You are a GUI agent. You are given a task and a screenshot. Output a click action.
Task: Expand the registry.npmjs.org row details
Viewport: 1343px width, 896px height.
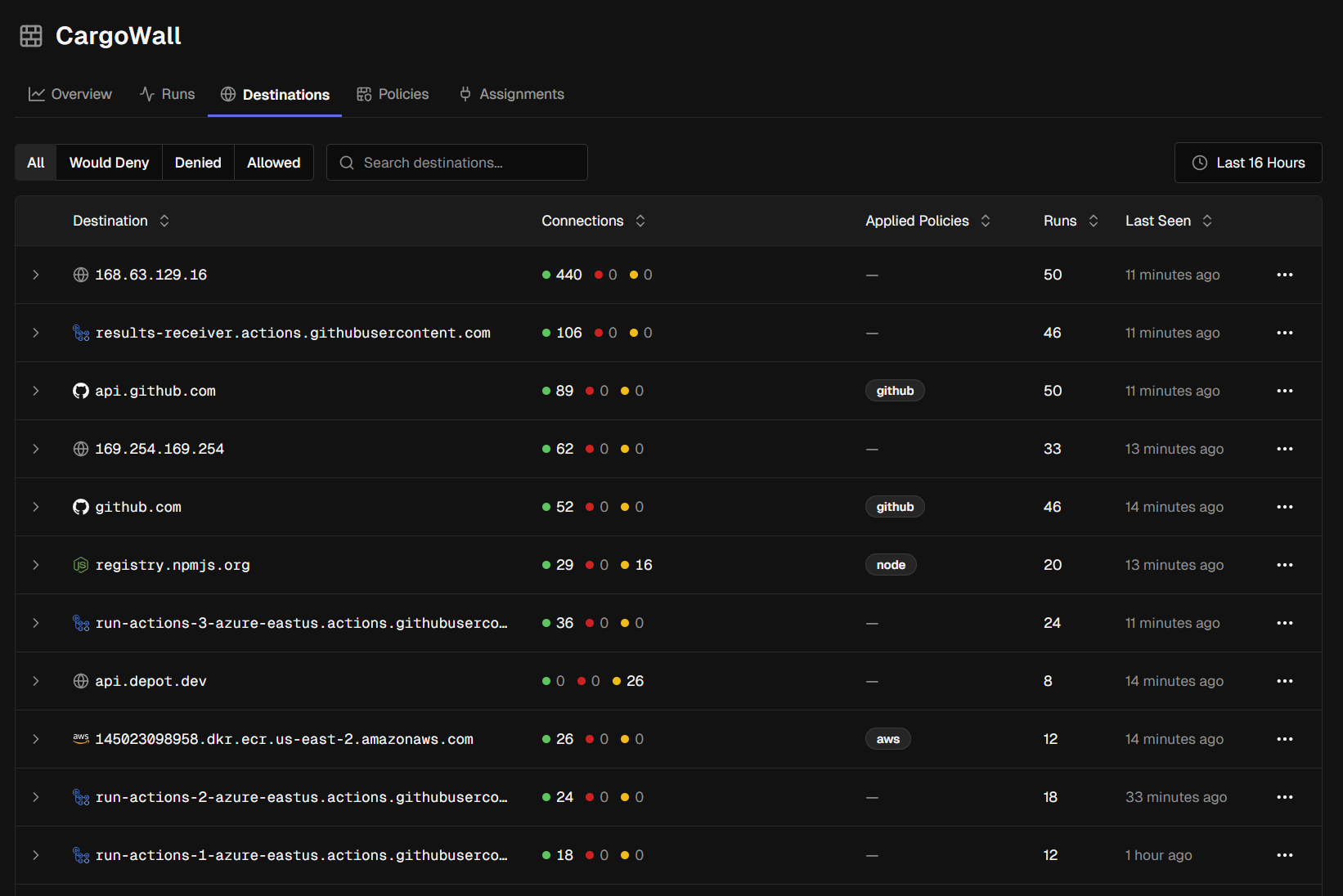[36, 565]
